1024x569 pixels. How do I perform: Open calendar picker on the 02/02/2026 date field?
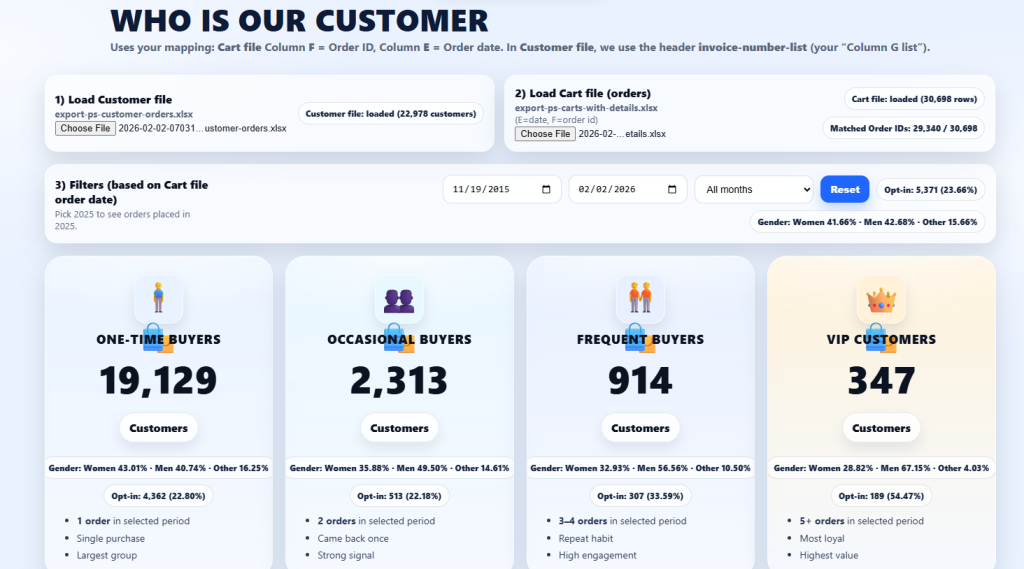click(x=672, y=189)
